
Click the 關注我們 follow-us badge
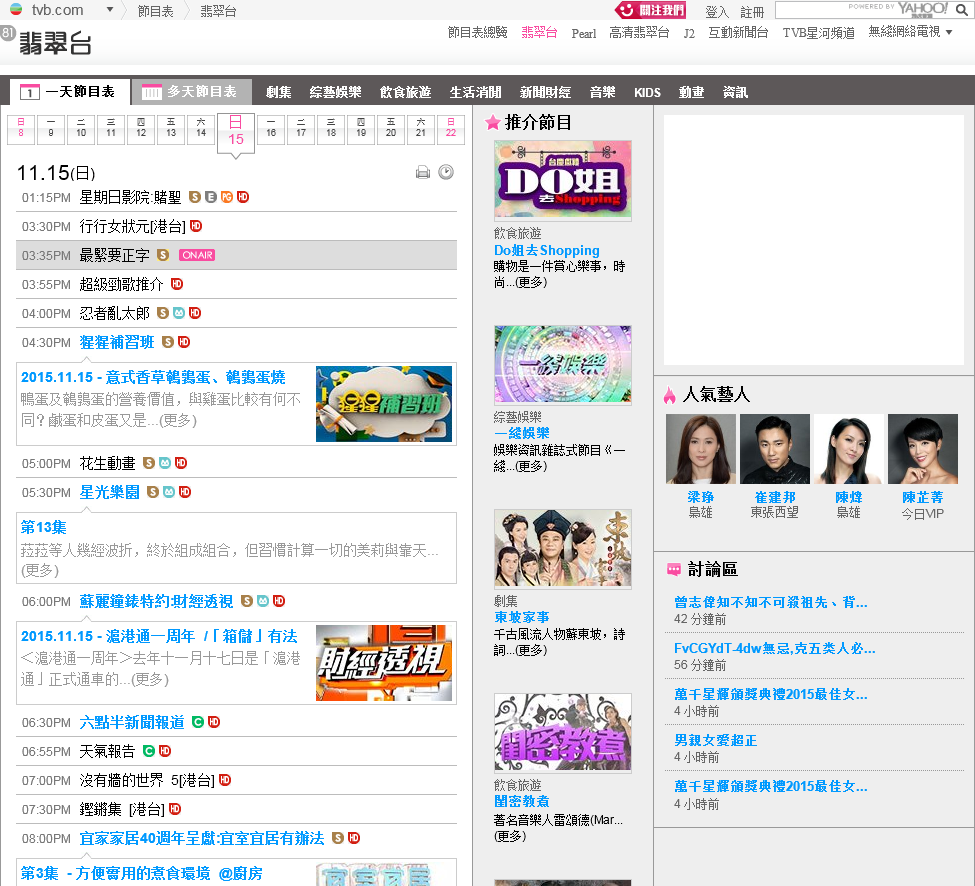click(x=650, y=10)
